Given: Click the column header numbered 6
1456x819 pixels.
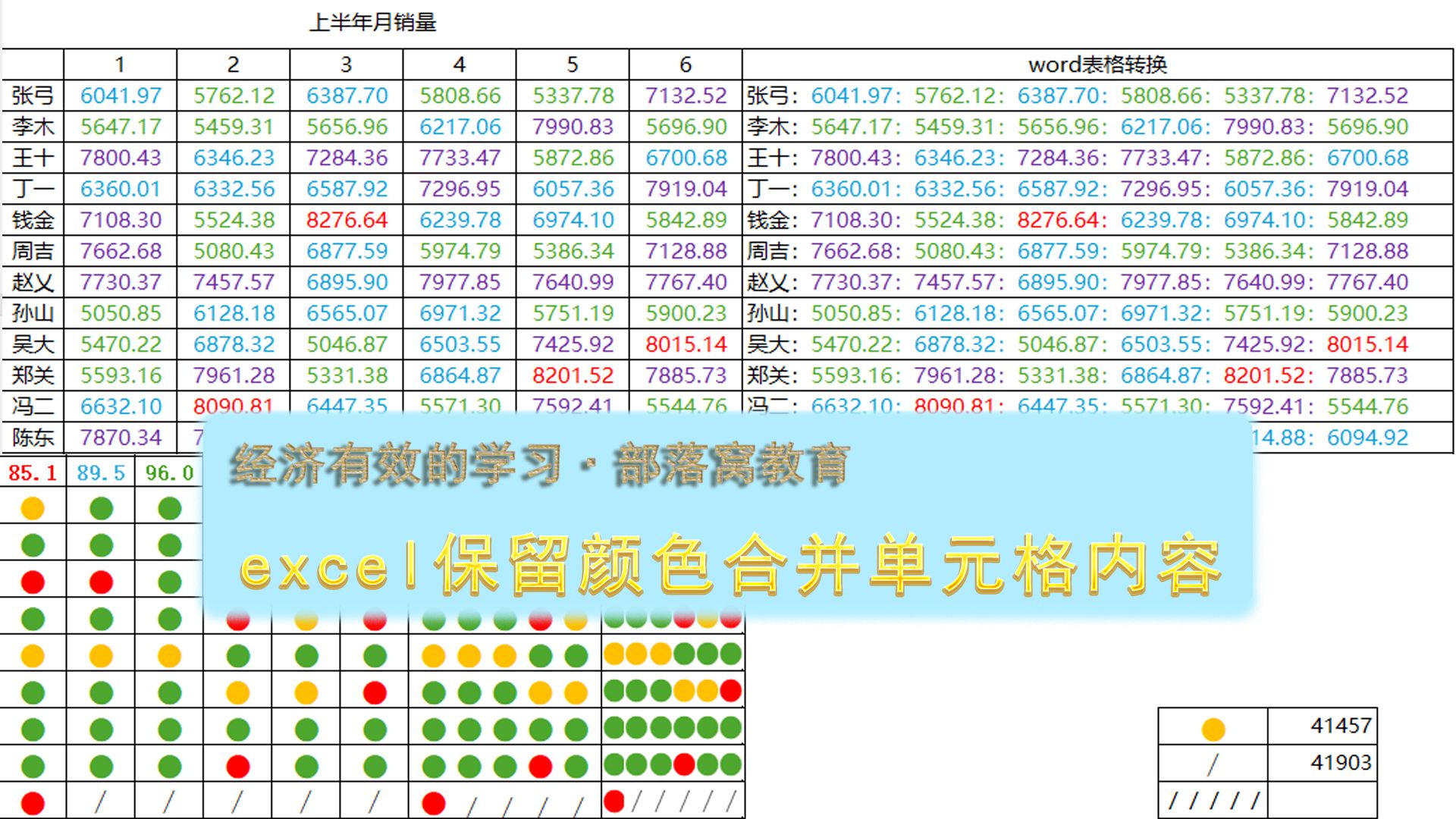Looking at the screenshot, I should 683,64.
